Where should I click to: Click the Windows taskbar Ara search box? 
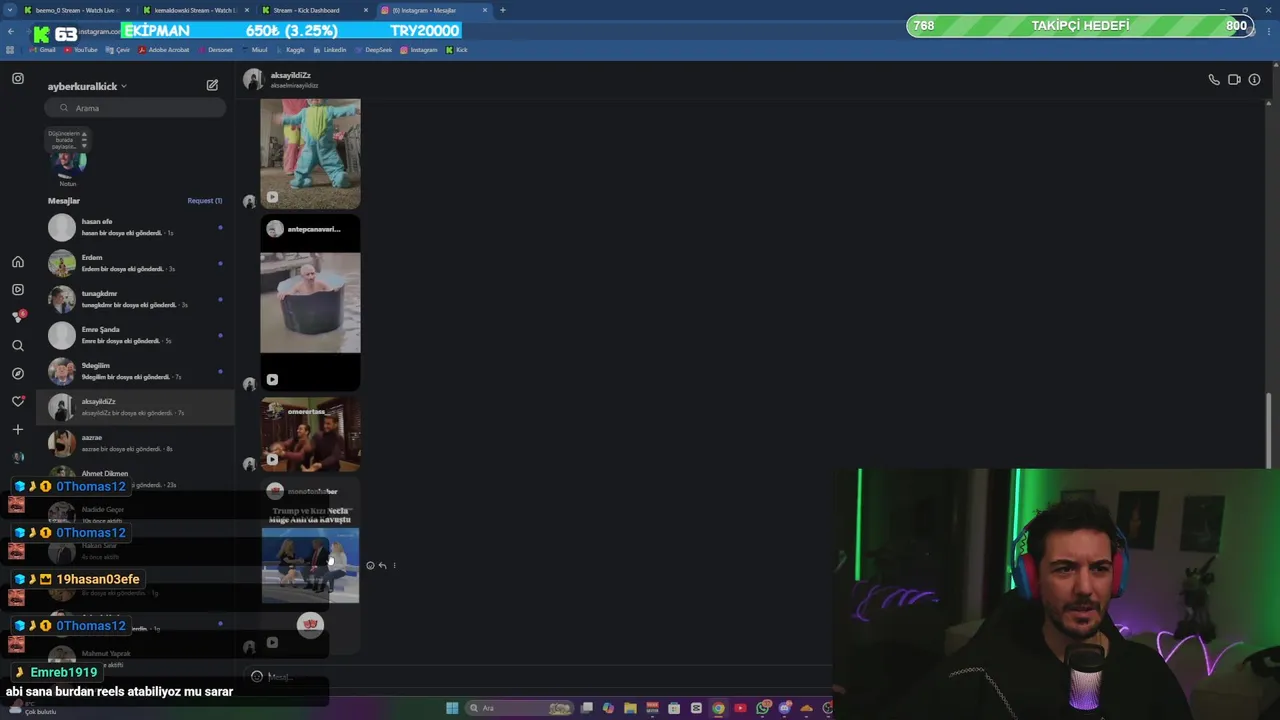point(518,708)
